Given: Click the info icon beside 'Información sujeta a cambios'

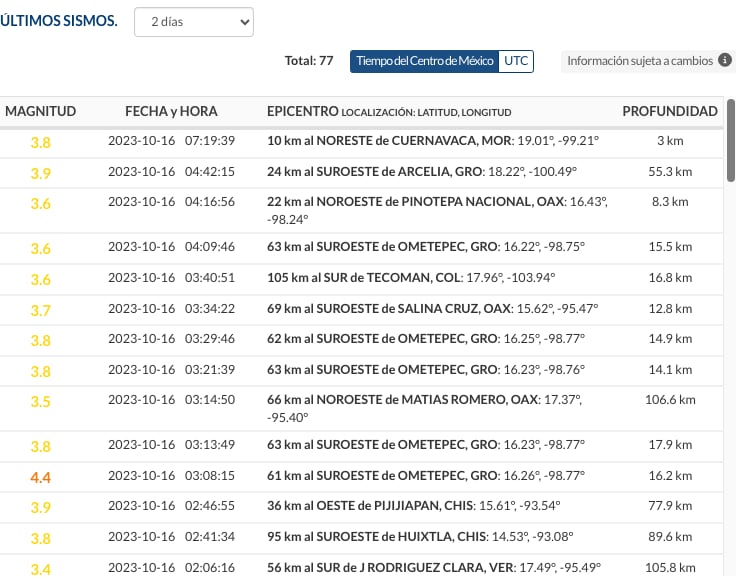Looking at the screenshot, I should [x=724, y=61].
